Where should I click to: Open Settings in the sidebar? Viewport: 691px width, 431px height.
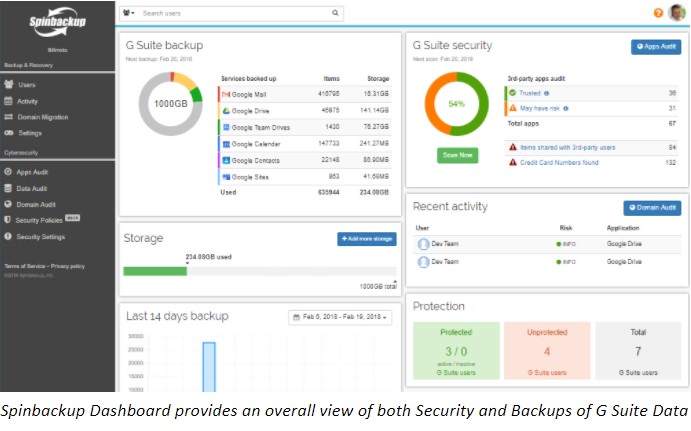point(30,133)
